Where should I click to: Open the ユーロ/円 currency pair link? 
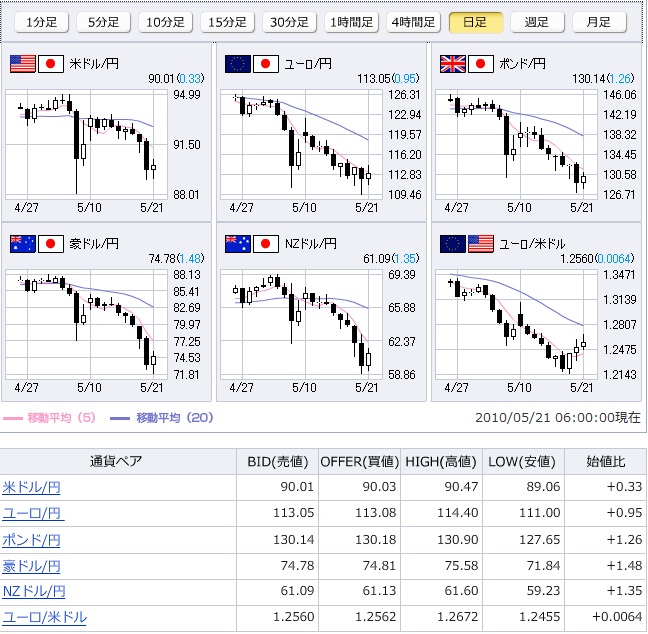pyautogui.click(x=33, y=513)
